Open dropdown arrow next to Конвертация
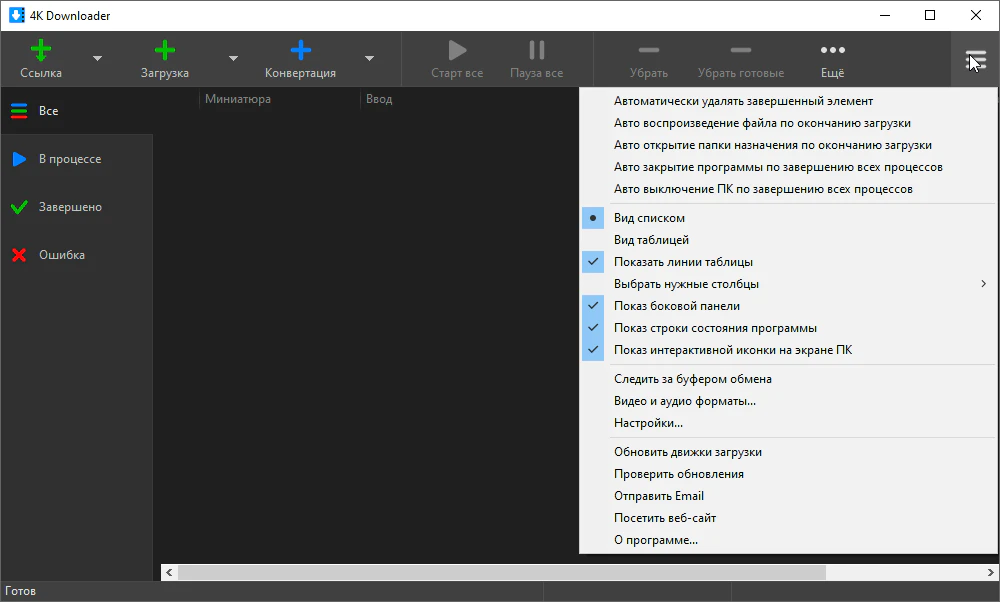Screen dimensions: 1000x602 369,59
